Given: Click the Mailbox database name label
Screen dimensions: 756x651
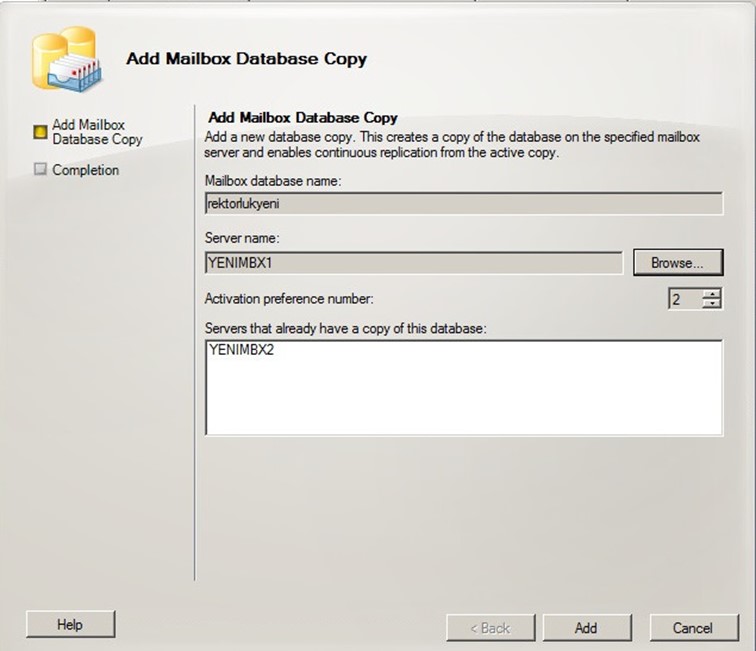Looking at the screenshot, I should coord(273,181).
